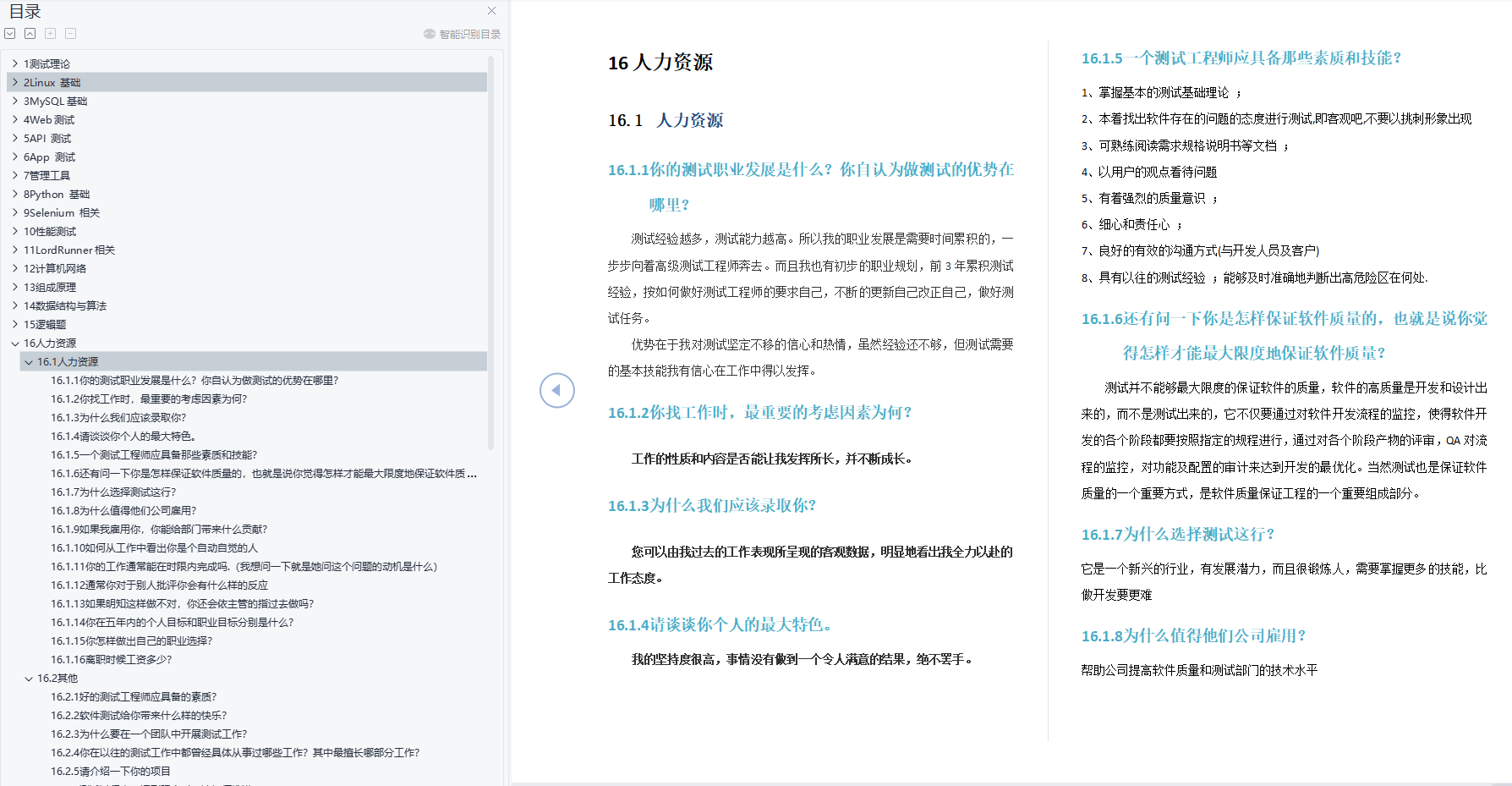Collapse the 16.2其他 section
1512x786 pixels.
click(29, 678)
